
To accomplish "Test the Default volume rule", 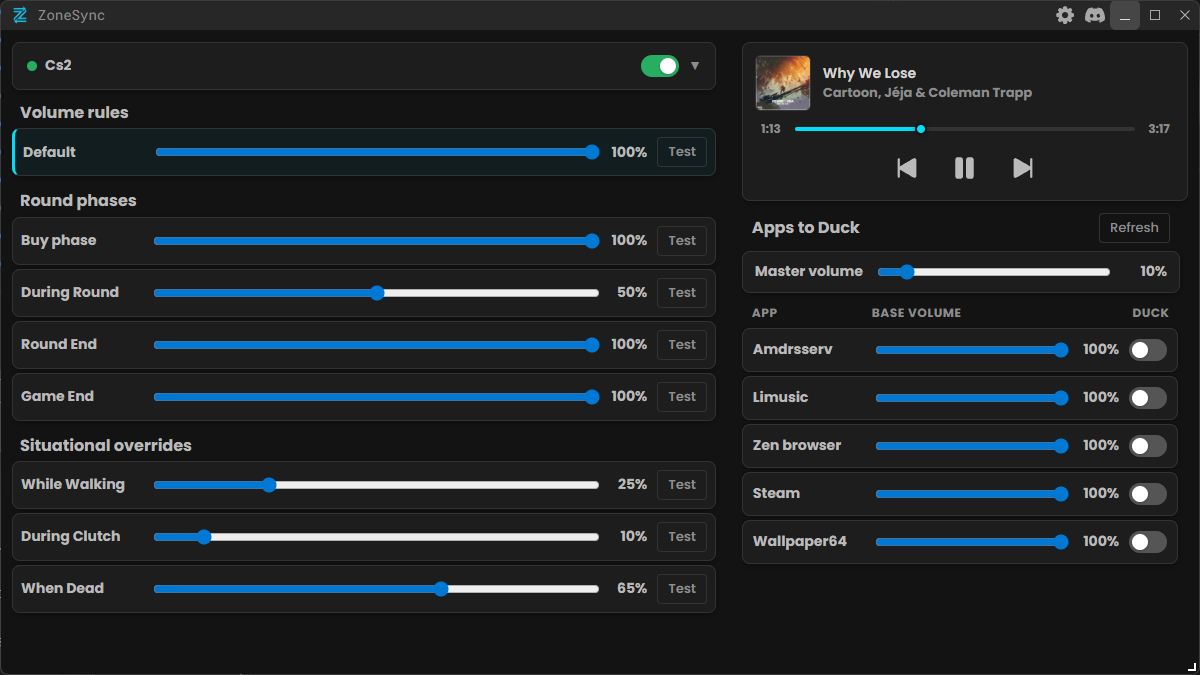I will tap(682, 152).
